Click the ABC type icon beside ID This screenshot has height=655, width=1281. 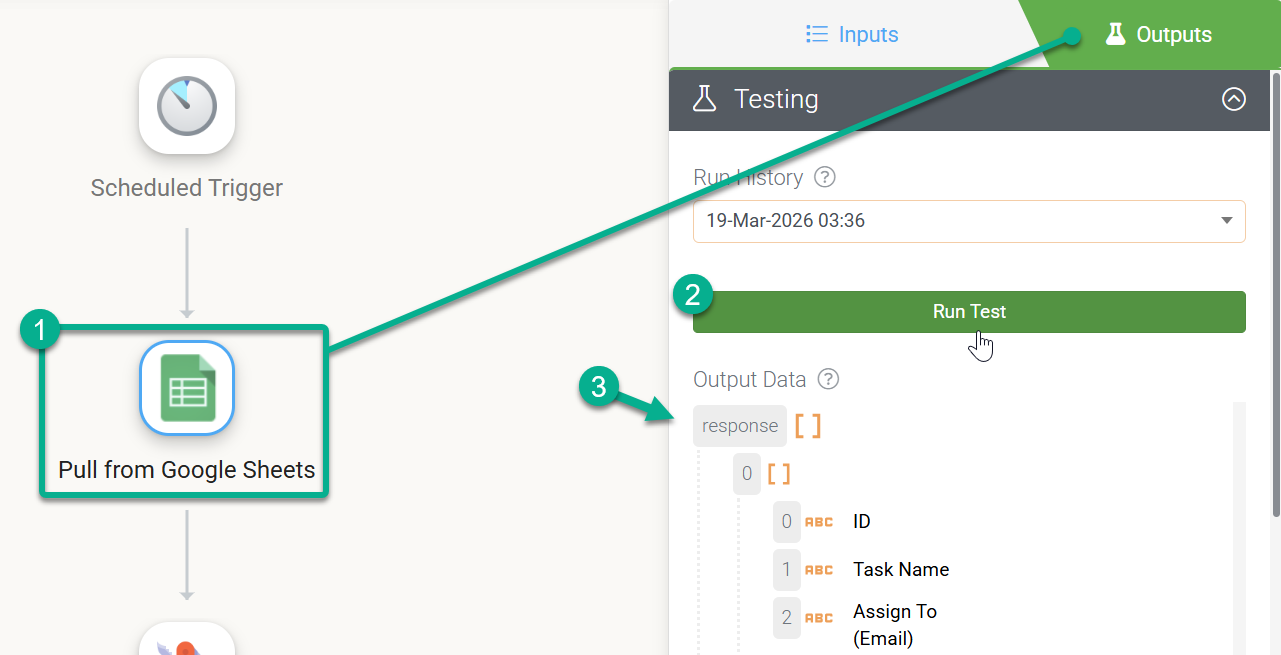[819, 522]
